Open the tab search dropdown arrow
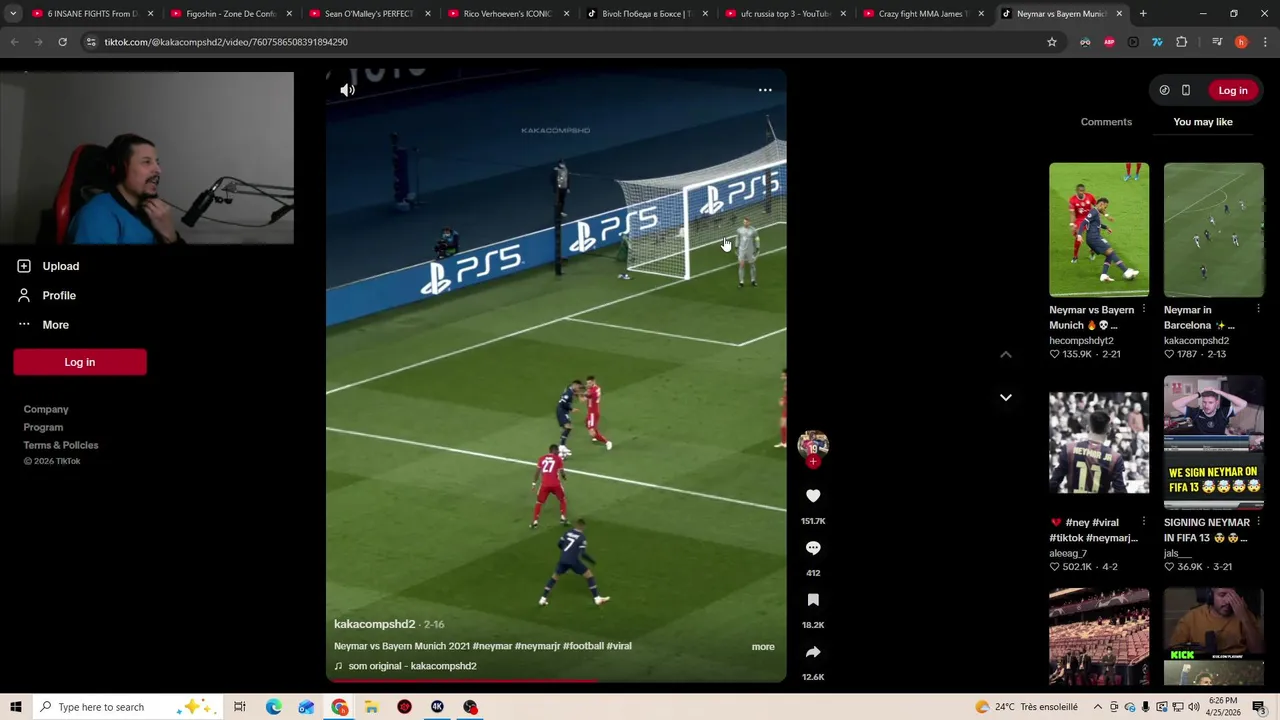Screen dimensions: 1280x720 [13, 14]
